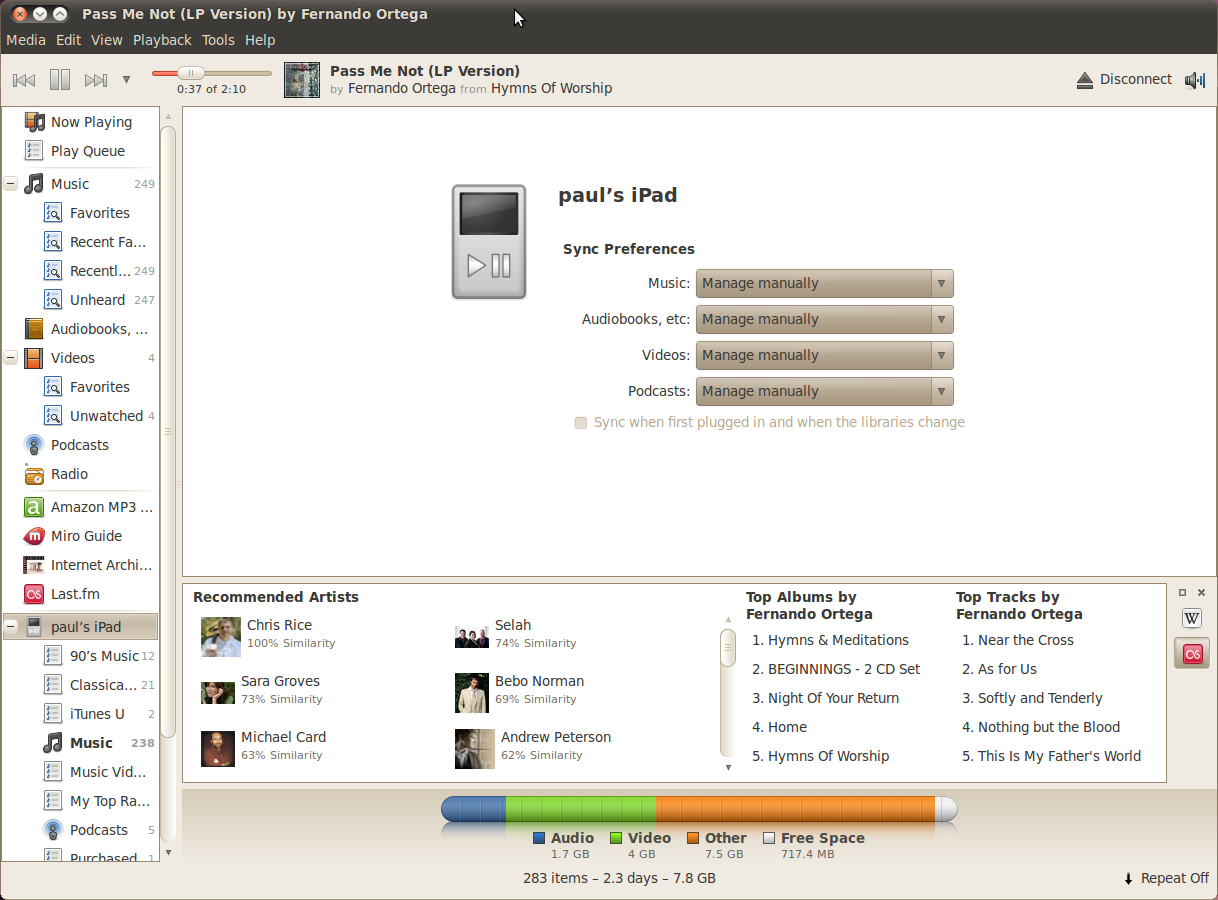This screenshot has width=1218, height=900.
Task: Open the Music Videos iPad playlist
Action: (x=80, y=772)
